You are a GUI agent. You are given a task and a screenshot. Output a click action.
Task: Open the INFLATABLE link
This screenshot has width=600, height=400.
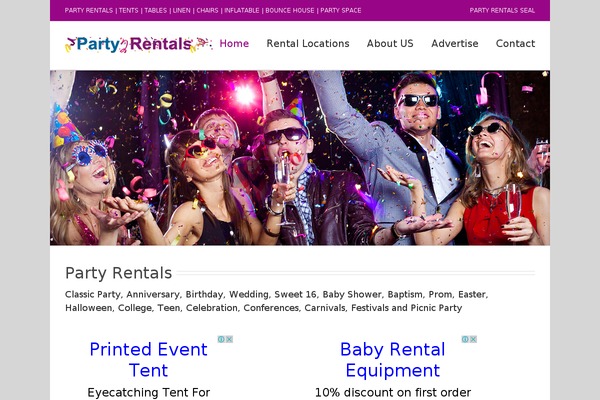click(241, 10)
